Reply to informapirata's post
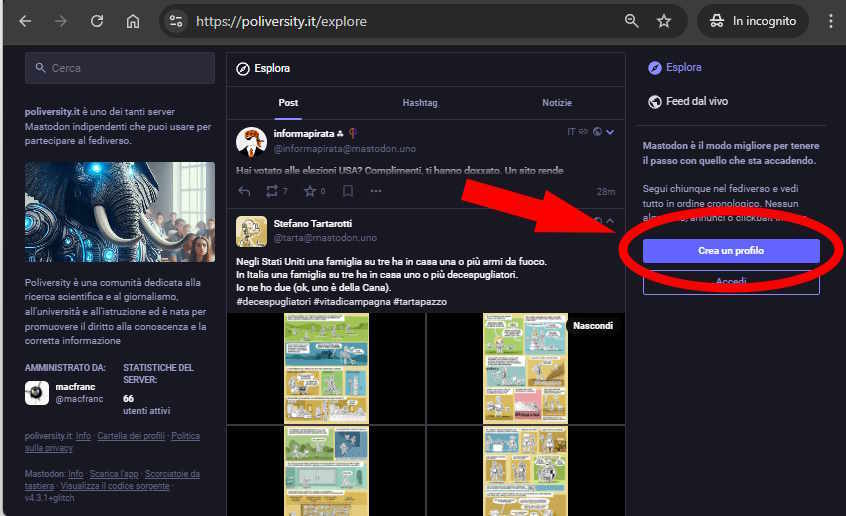 pos(244,191)
